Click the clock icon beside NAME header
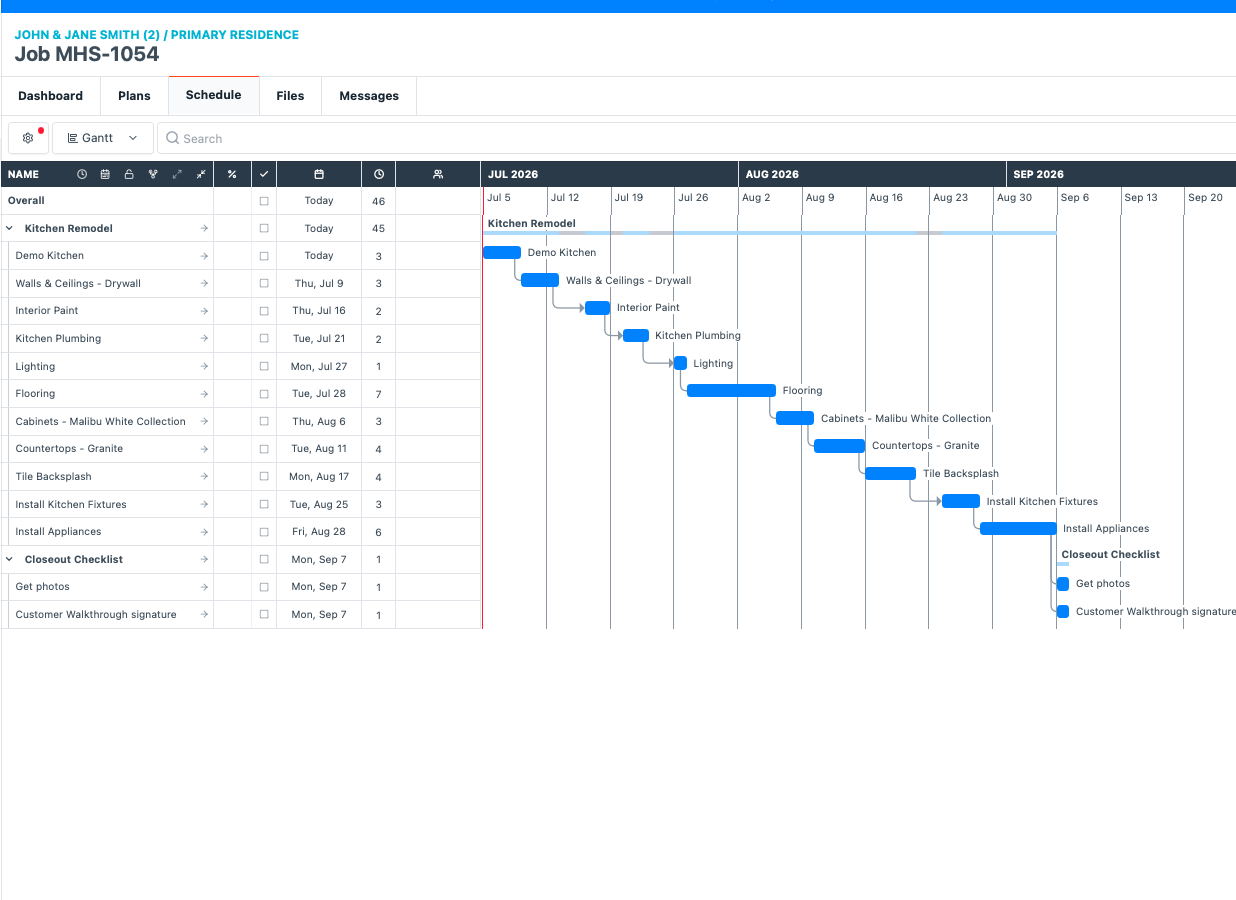Viewport: 1236px width, 900px height. [82, 174]
